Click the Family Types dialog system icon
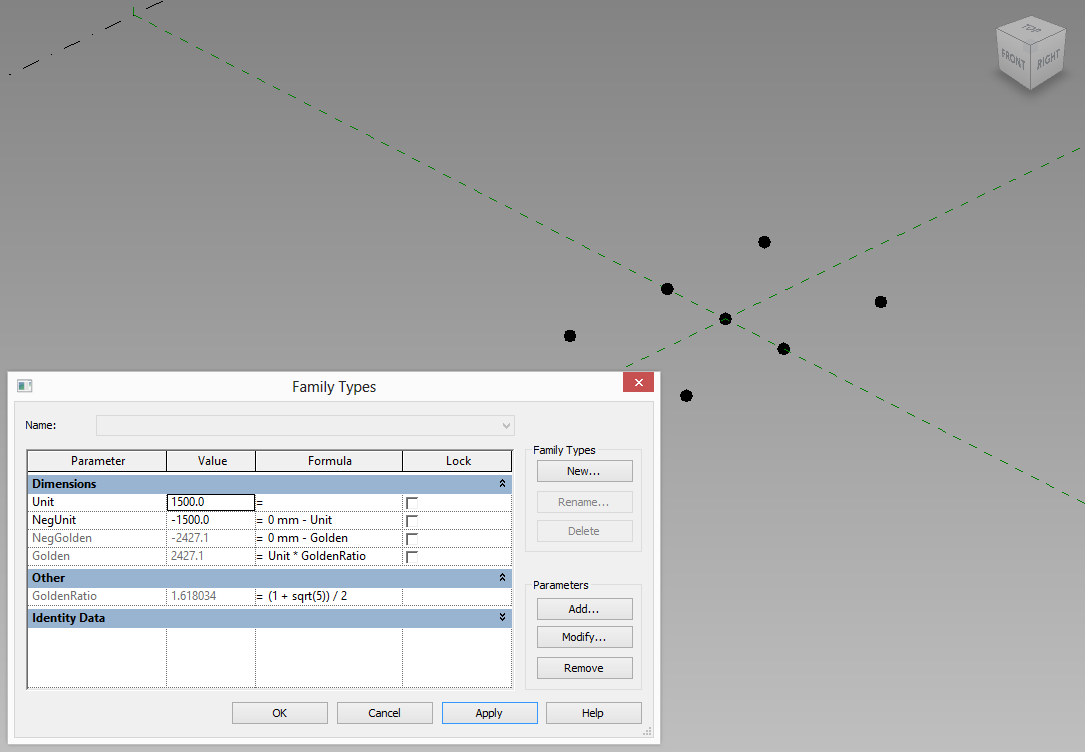Image resolution: width=1085 pixels, height=752 pixels. (x=24, y=385)
